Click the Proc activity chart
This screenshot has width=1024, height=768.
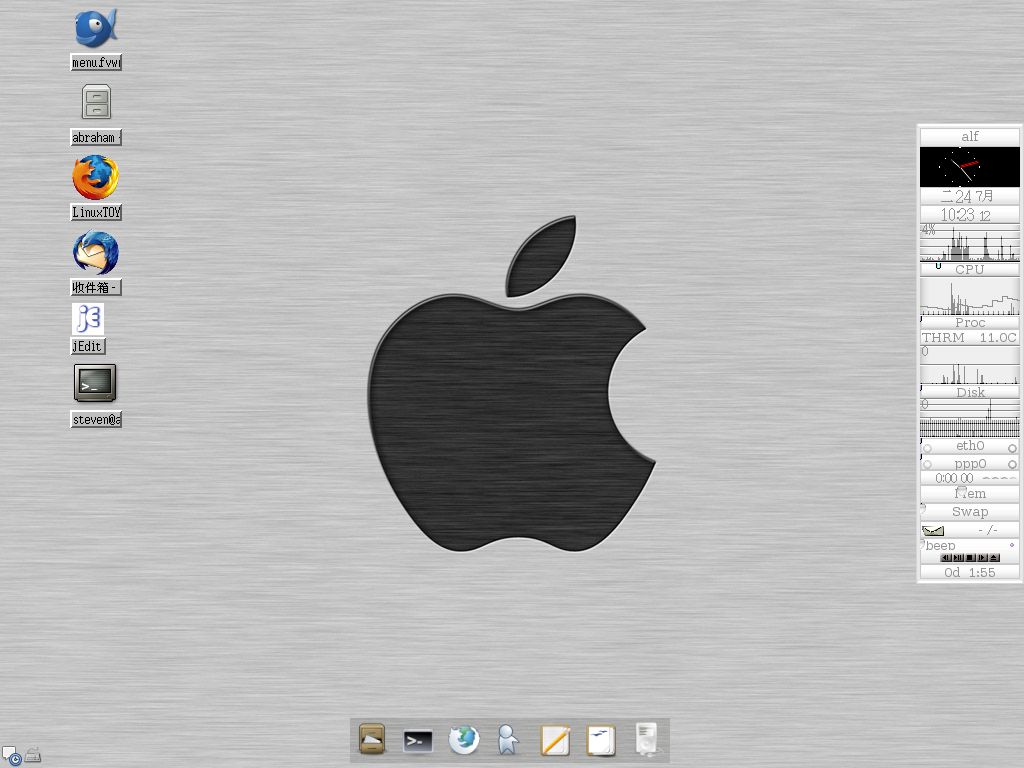pos(970,296)
